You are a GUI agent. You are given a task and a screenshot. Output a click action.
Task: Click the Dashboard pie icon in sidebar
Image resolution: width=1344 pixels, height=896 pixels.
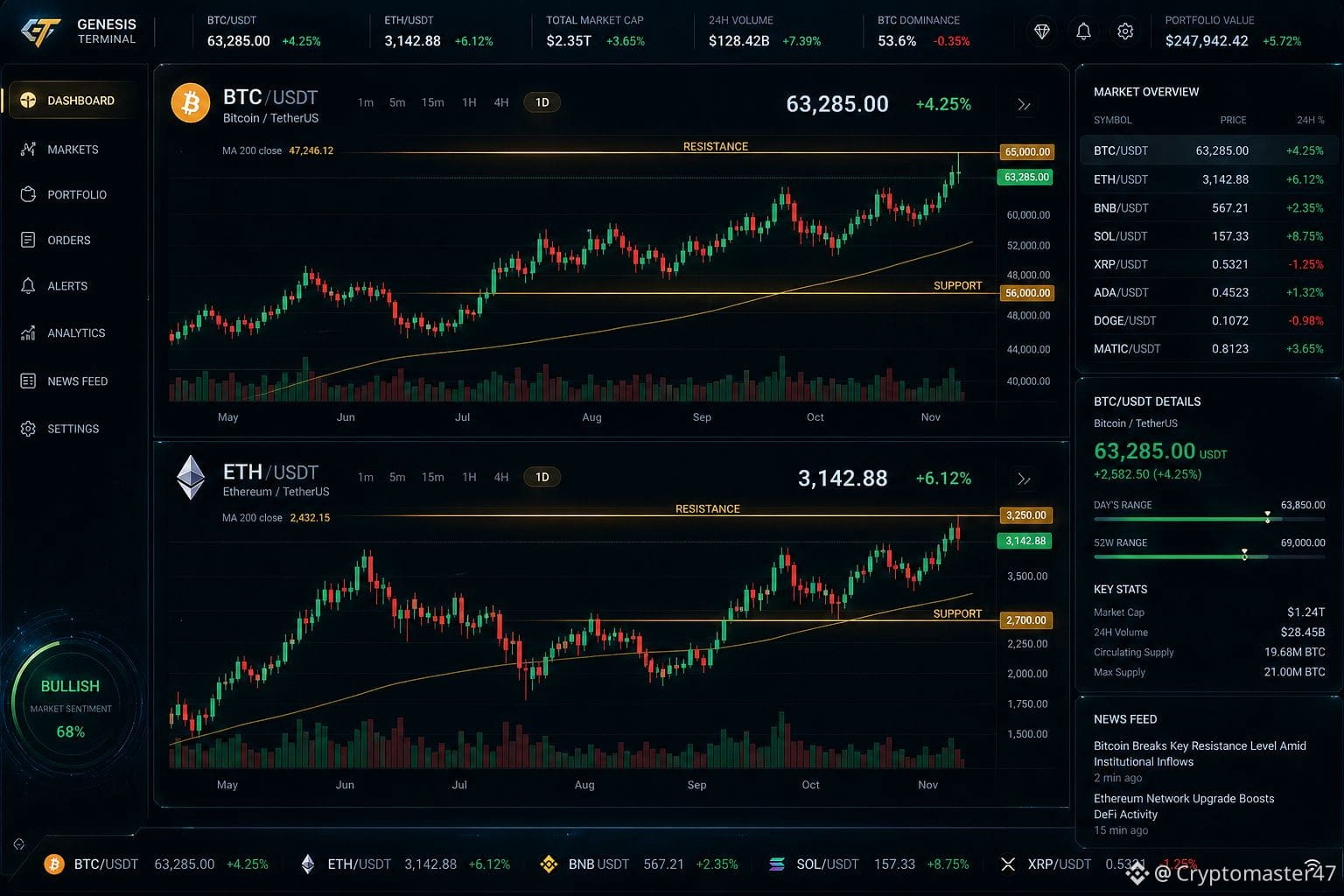coord(28,100)
